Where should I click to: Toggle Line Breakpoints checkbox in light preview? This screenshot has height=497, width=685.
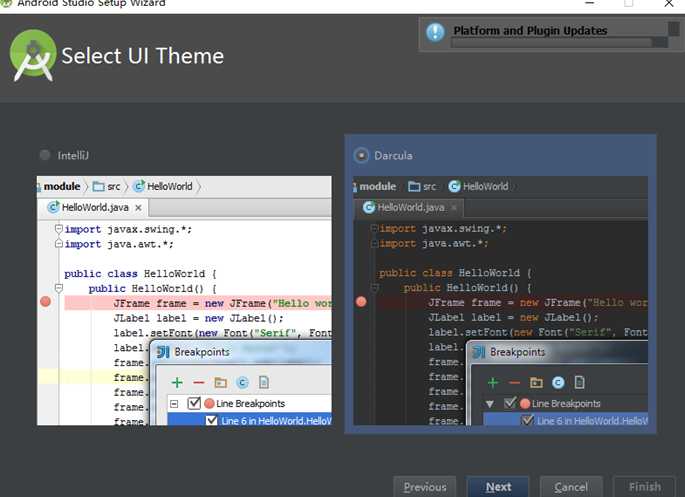click(194, 403)
